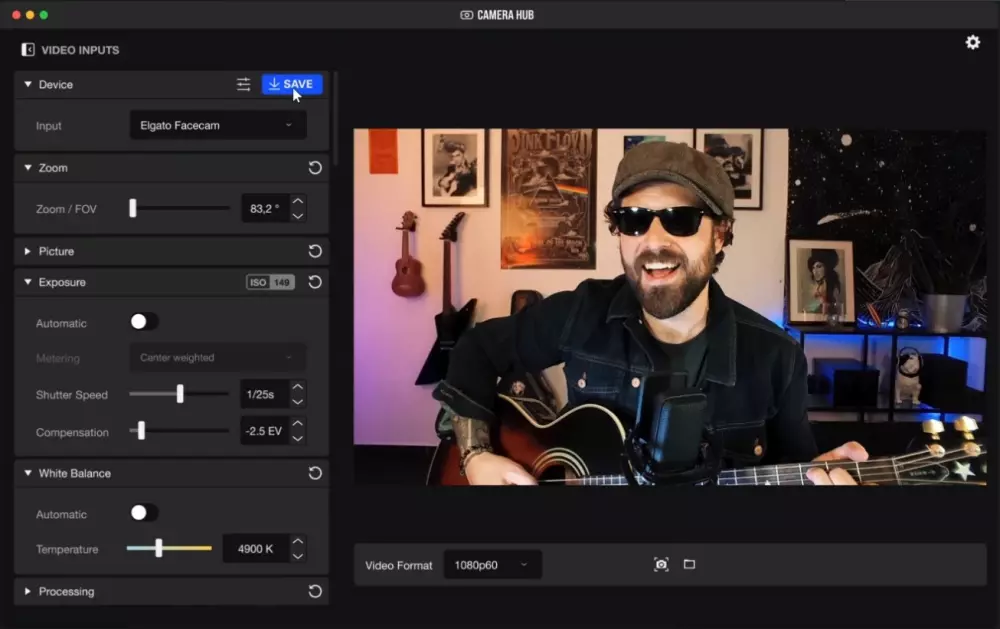Viewport: 1000px width, 629px height.
Task: Click the VIDEO INPUTS heading
Action: coord(80,50)
